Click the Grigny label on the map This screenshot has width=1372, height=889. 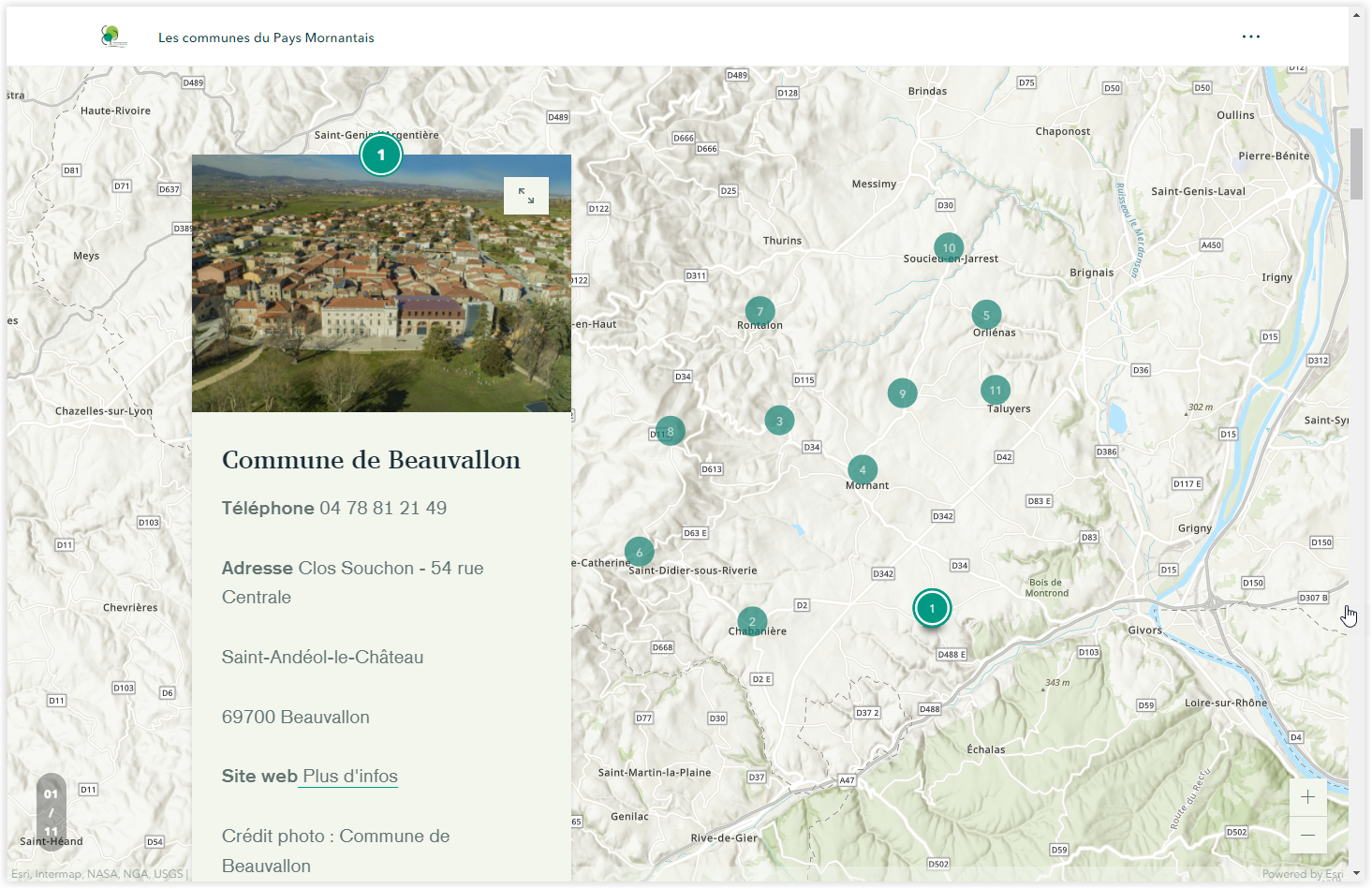tap(1195, 528)
